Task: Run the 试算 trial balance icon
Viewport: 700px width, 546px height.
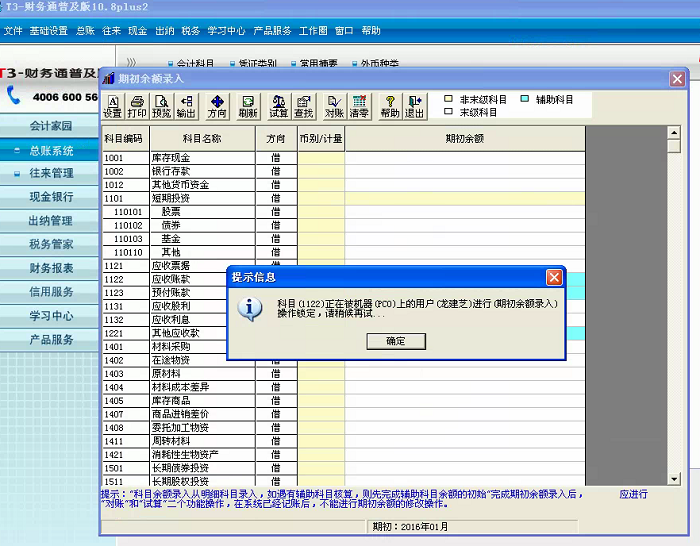Action: pyautogui.click(x=279, y=107)
